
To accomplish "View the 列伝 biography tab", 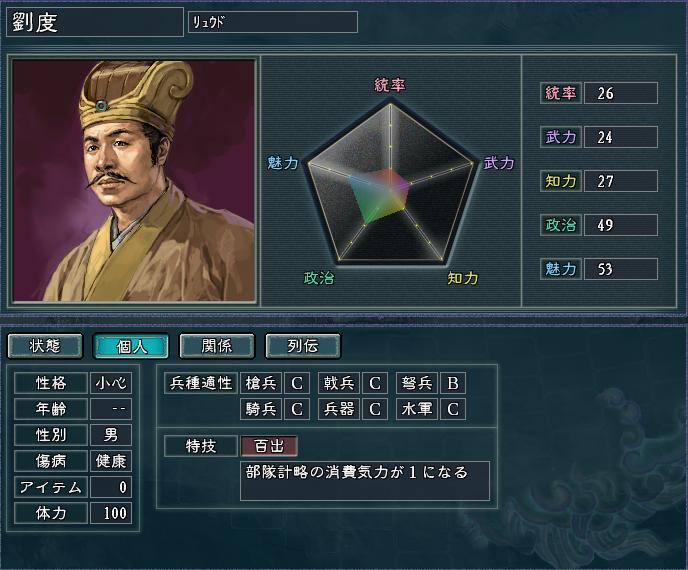I will 303,346.
